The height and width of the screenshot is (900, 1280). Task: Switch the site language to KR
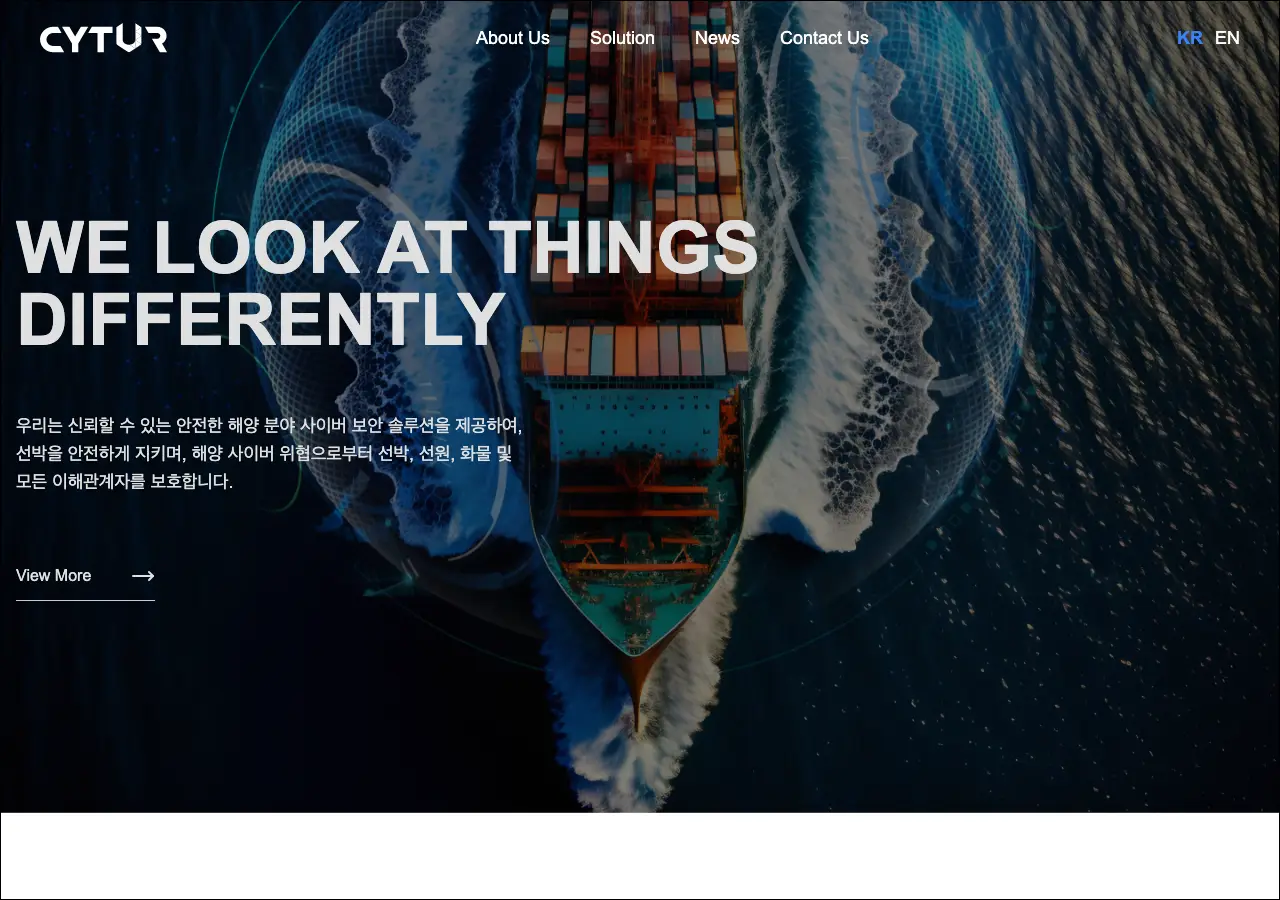pos(1189,38)
